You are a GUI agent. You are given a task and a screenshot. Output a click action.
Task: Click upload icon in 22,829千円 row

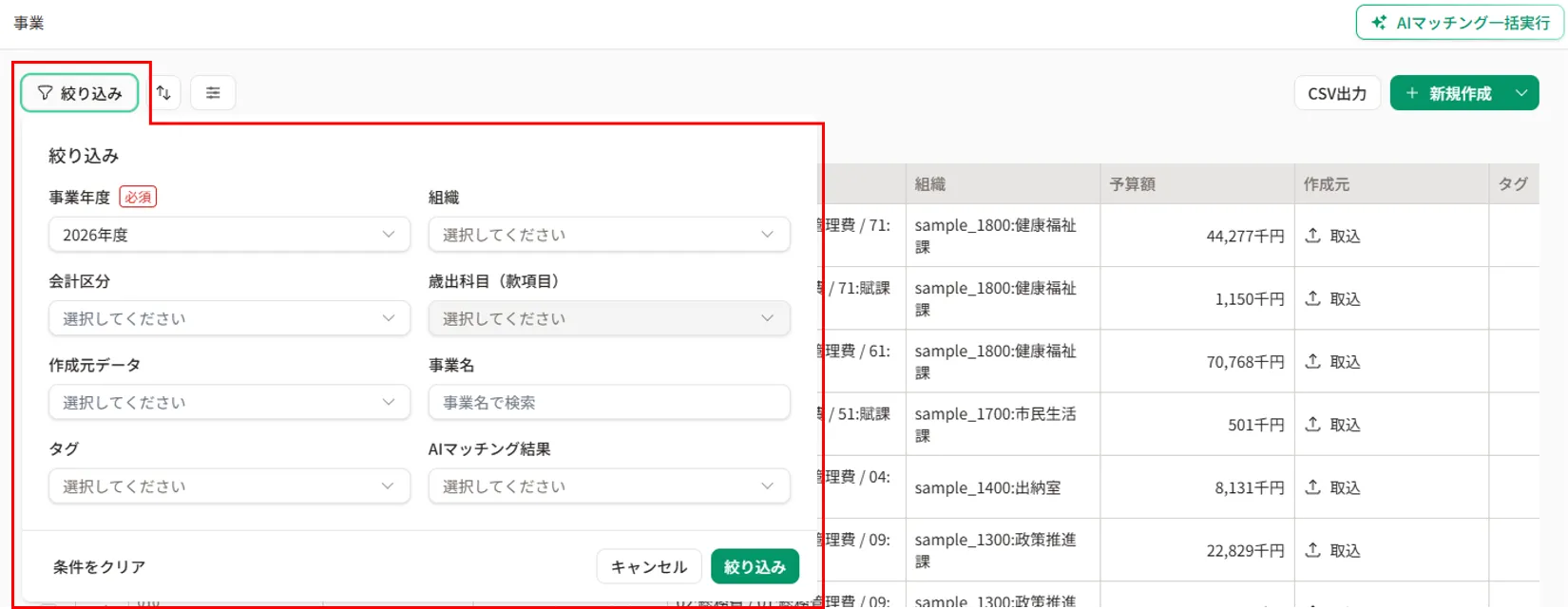(1313, 550)
